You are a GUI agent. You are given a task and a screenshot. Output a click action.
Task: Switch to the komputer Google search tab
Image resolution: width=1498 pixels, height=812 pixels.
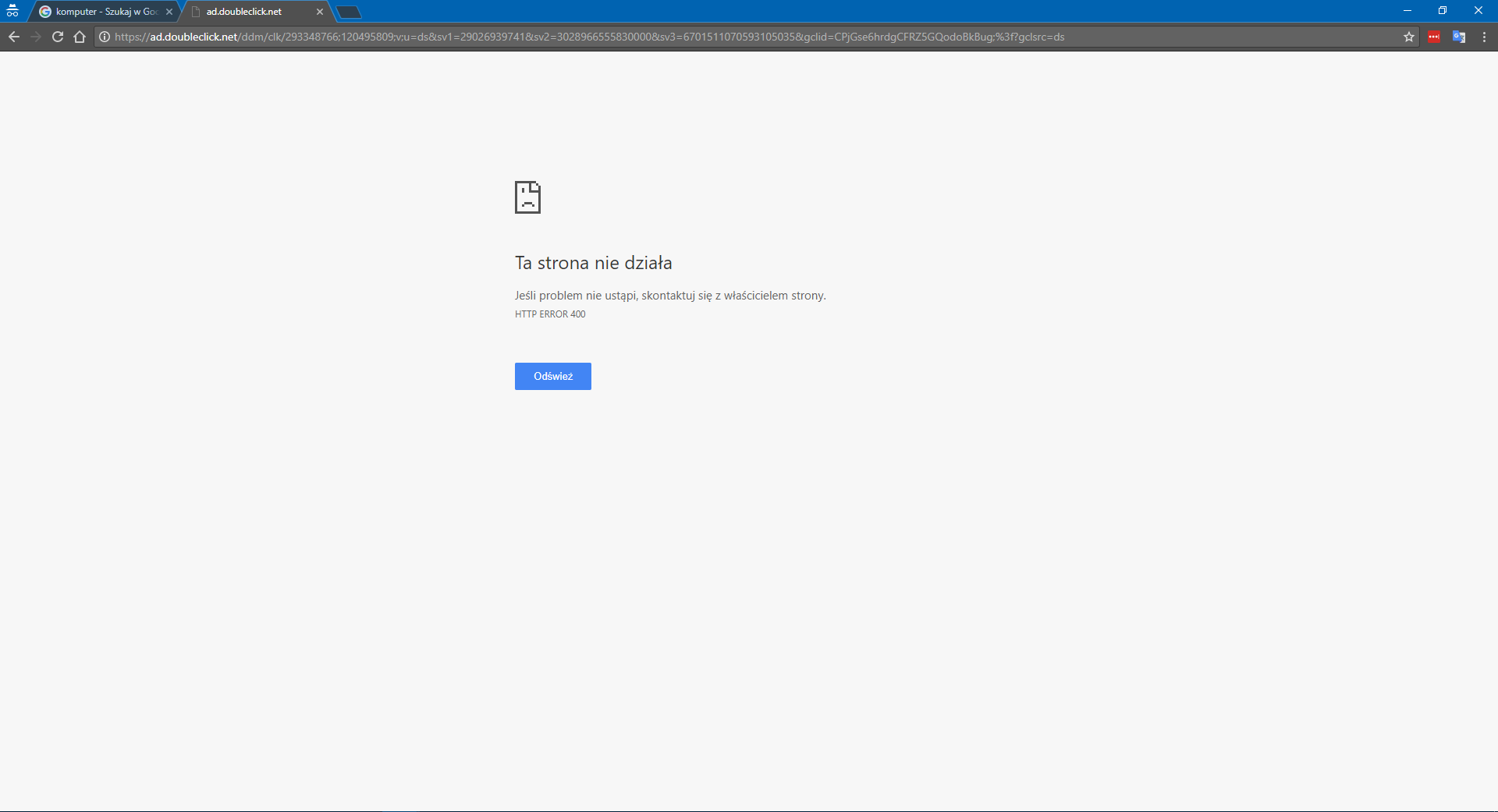click(101, 11)
